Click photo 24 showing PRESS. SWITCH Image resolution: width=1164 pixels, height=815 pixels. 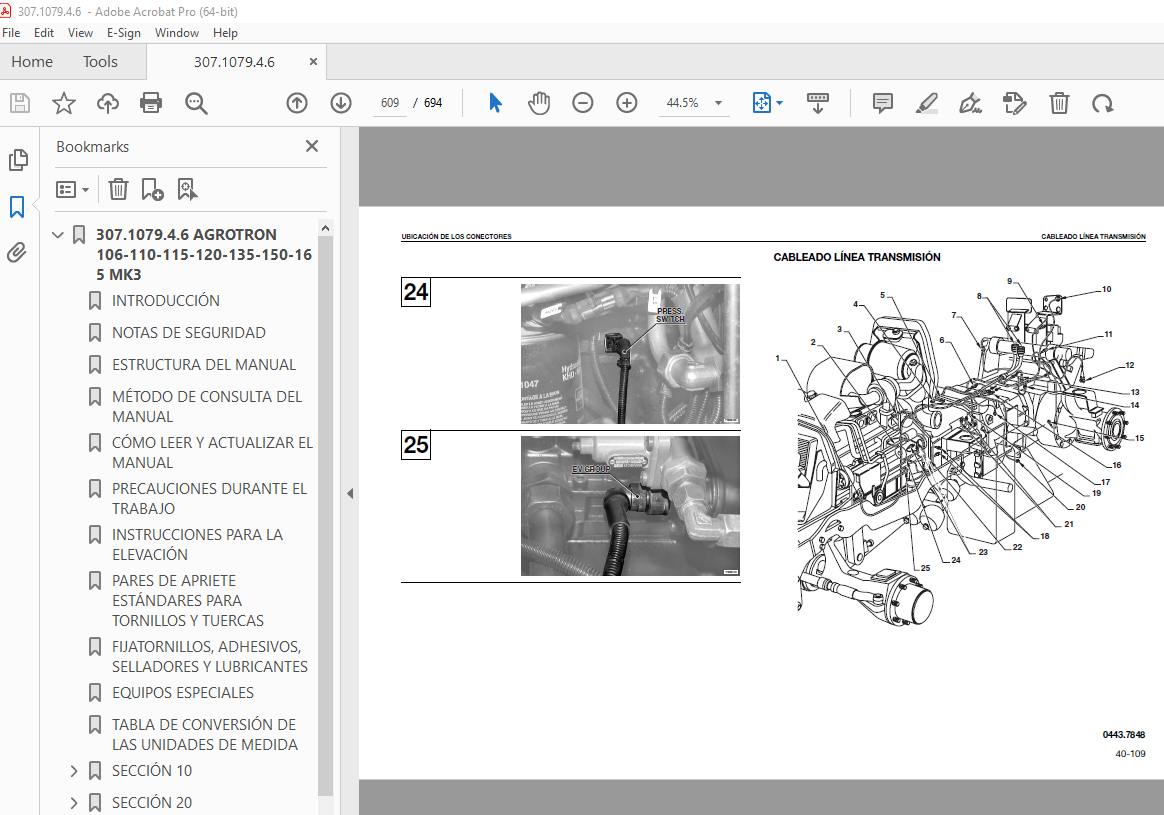tap(630, 353)
